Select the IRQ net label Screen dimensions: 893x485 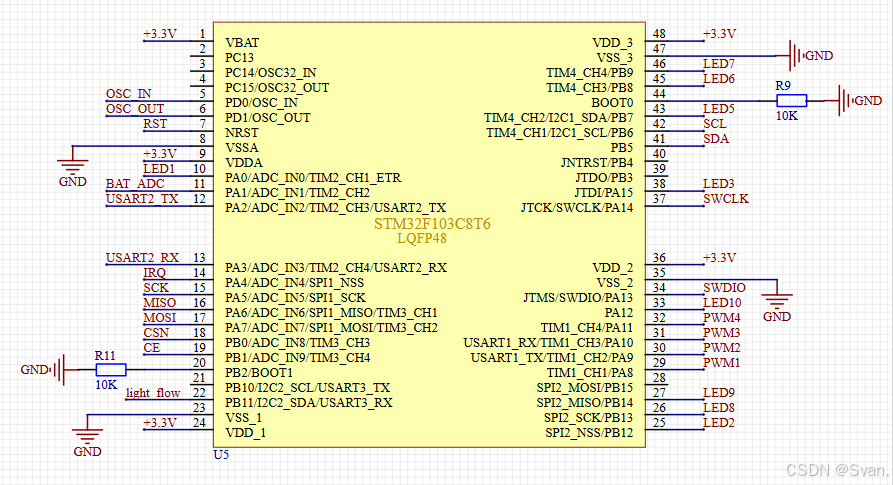click(x=154, y=273)
